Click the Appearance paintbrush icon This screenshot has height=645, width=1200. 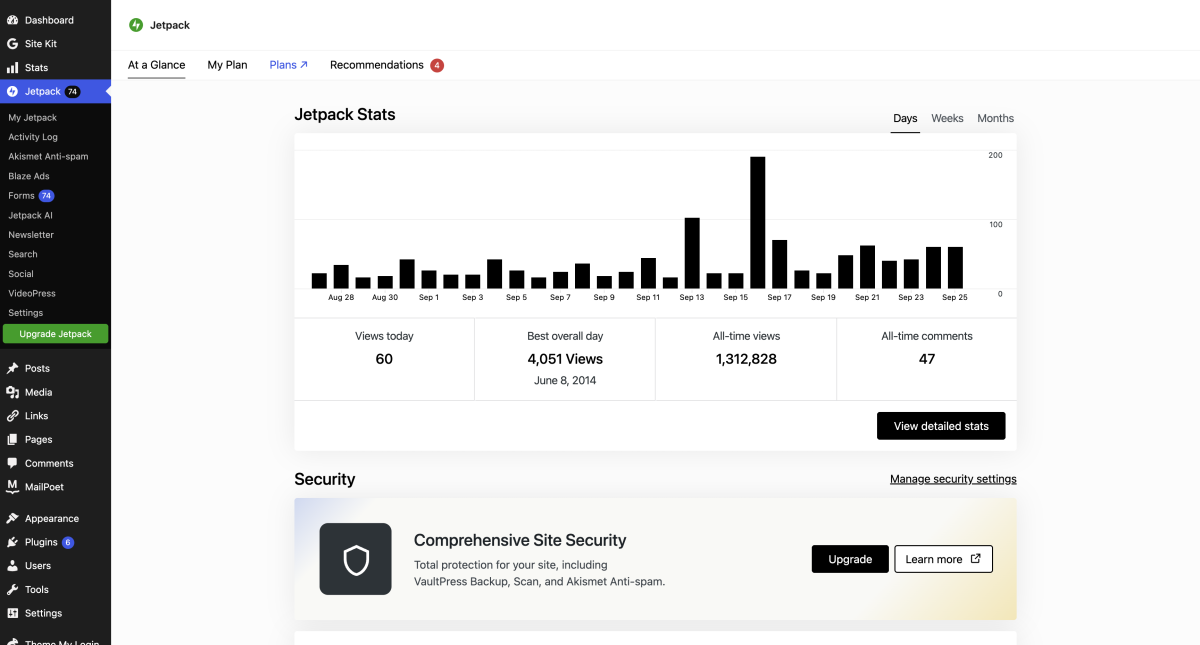(13, 518)
